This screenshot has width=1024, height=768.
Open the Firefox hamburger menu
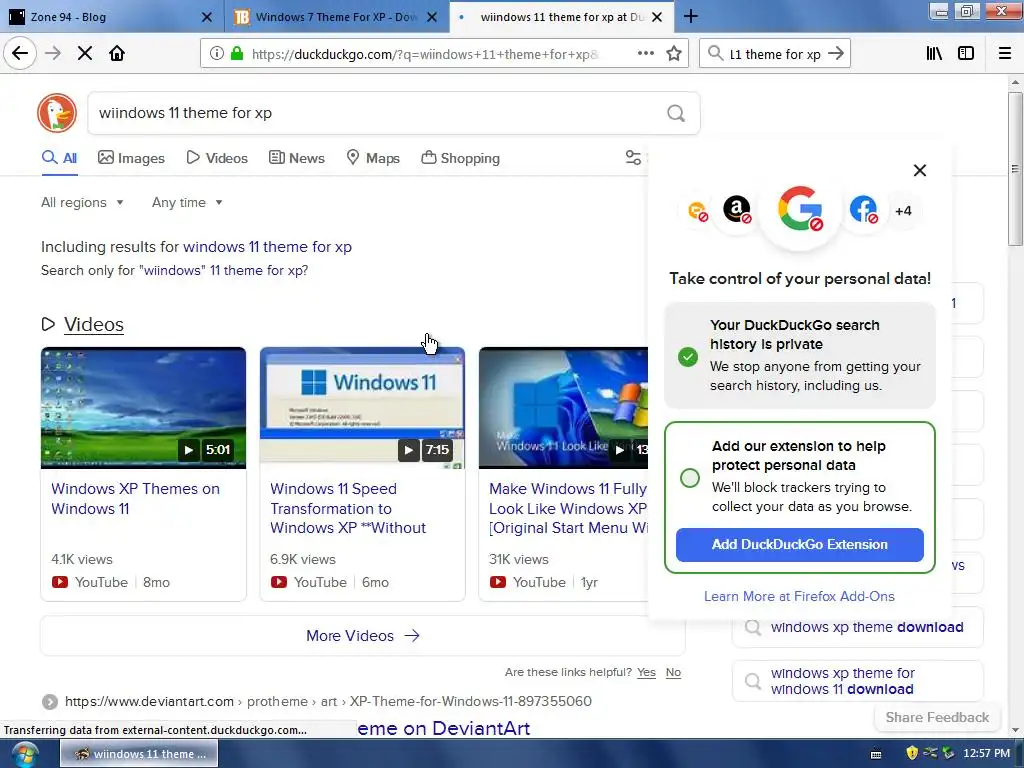coord(1005,54)
